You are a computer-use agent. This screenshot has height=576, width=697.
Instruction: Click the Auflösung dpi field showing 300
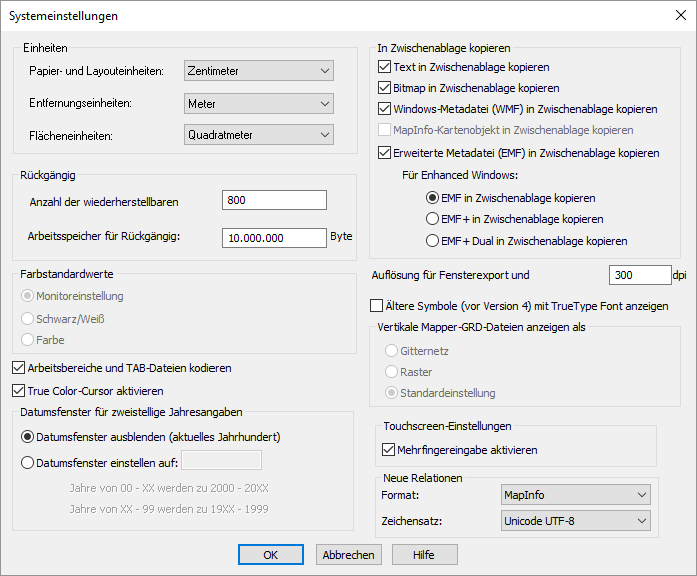pyautogui.click(x=640, y=275)
